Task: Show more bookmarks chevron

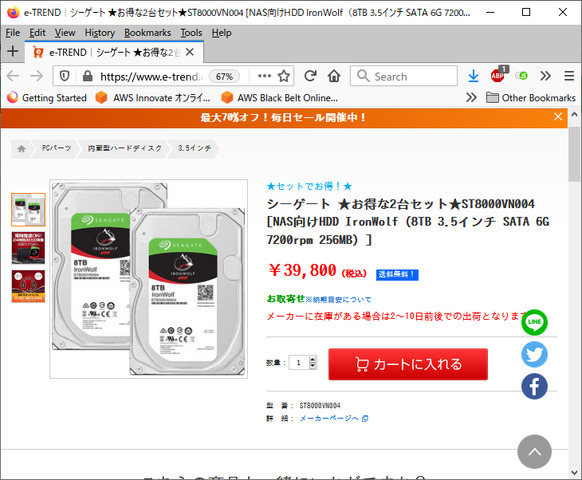Action: 471,98
